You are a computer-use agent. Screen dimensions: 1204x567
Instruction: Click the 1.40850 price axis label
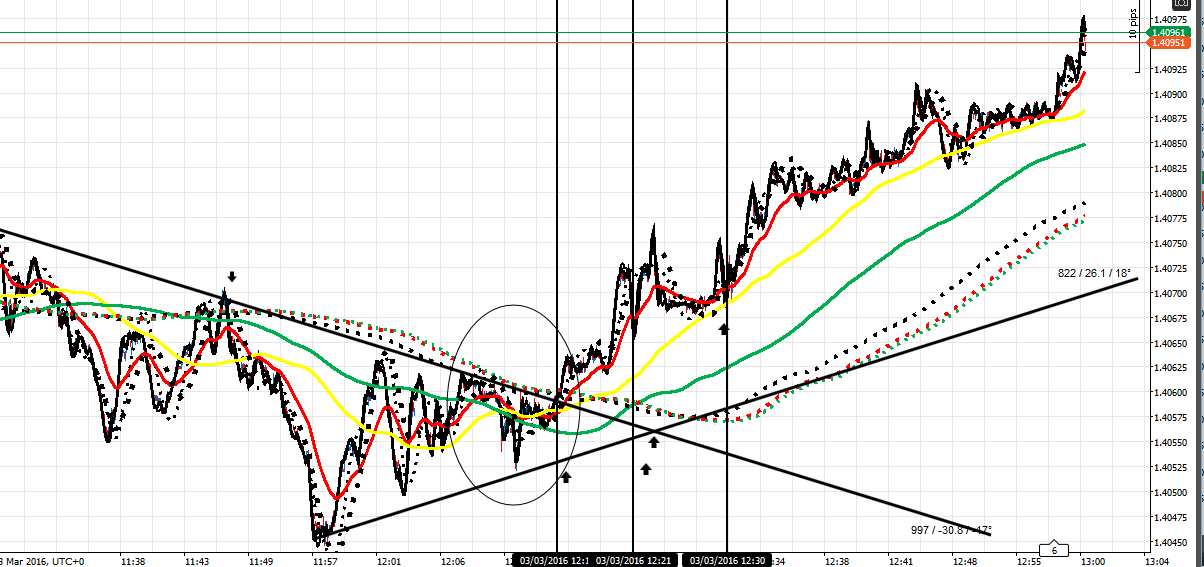1170,145
